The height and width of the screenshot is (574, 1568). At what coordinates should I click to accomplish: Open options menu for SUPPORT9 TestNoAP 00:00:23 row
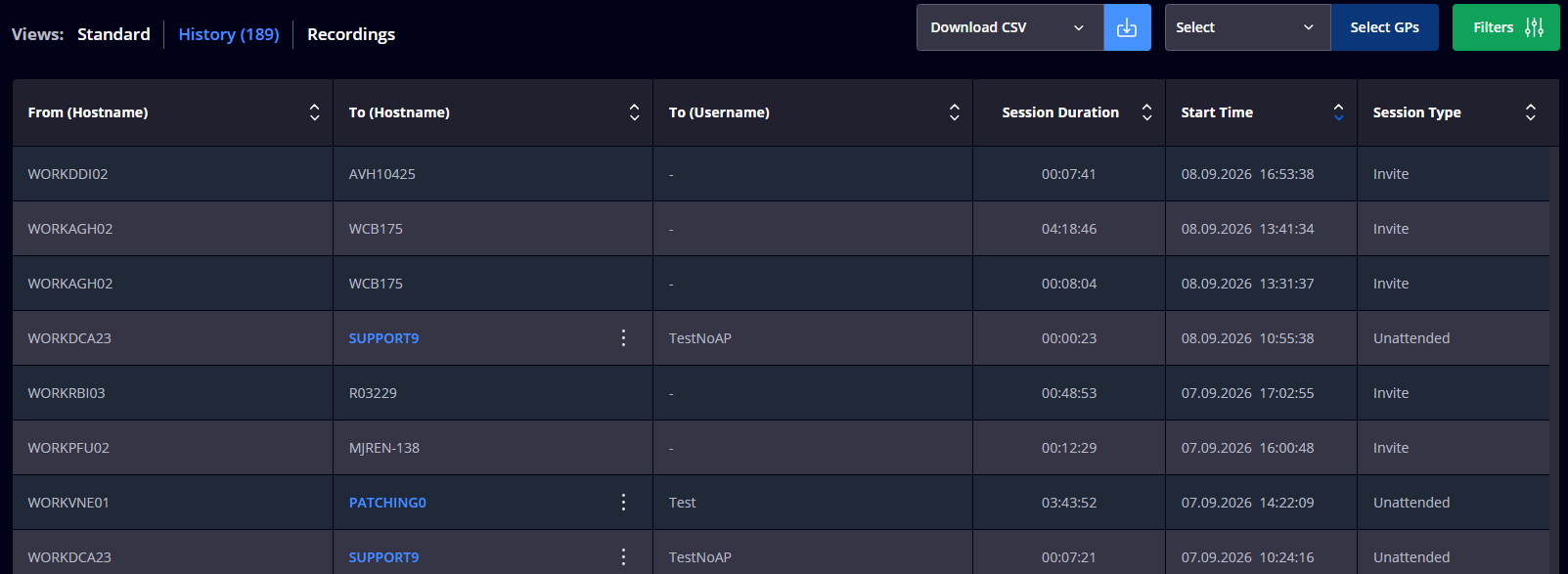[x=623, y=338]
